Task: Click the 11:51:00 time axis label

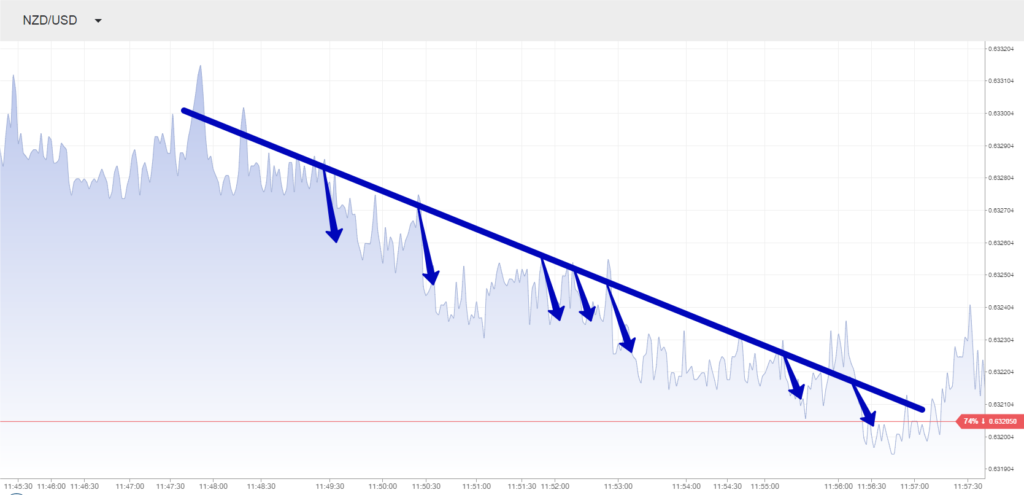Action: click(476, 485)
